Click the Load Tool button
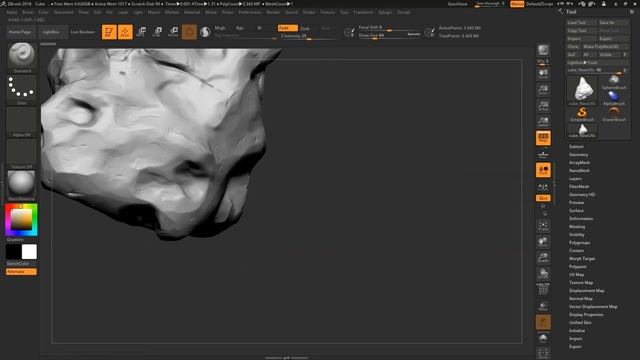The width and height of the screenshot is (640, 360). click(x=582, y=22)
